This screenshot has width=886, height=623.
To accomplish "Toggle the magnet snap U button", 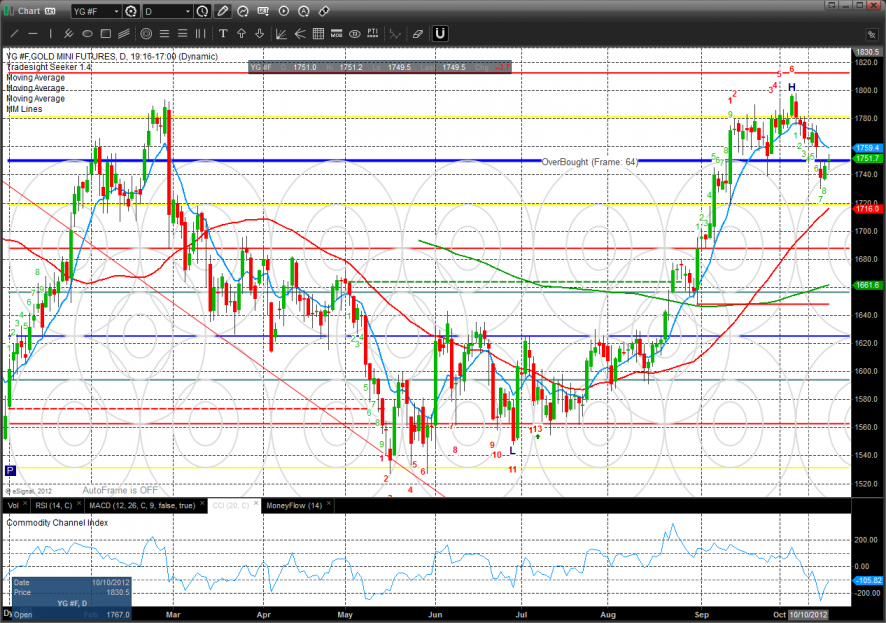I will click(x=439, y=34).
